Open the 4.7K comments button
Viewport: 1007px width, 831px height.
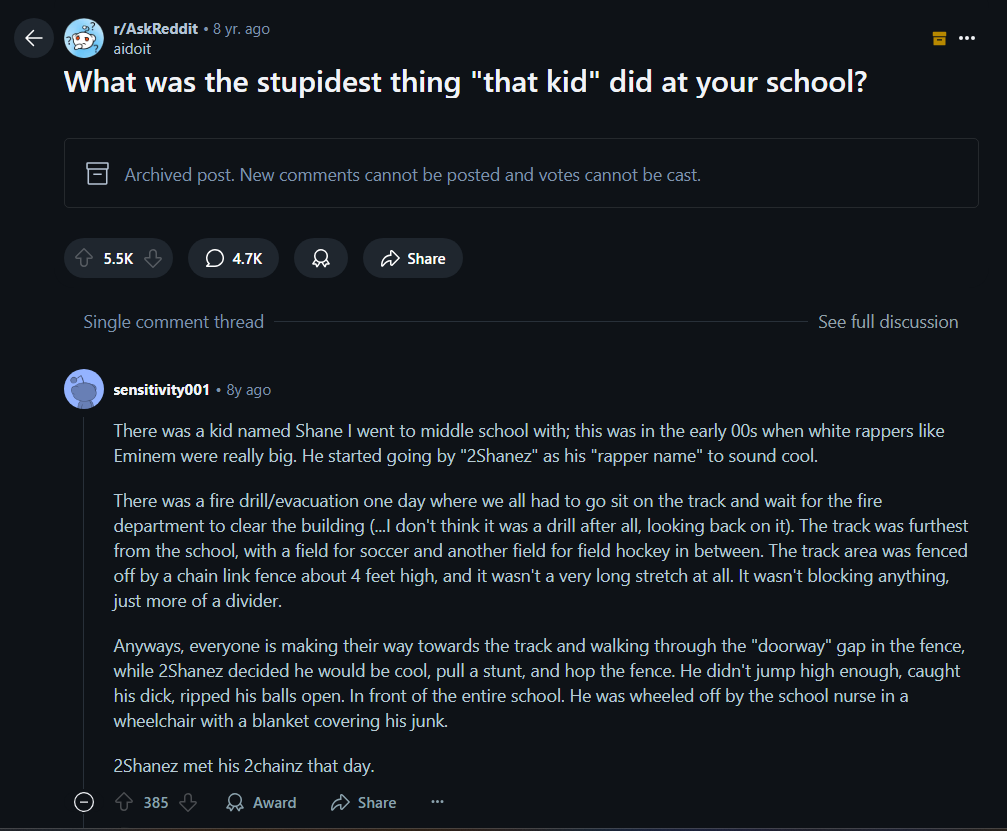(x=233, y=258)
